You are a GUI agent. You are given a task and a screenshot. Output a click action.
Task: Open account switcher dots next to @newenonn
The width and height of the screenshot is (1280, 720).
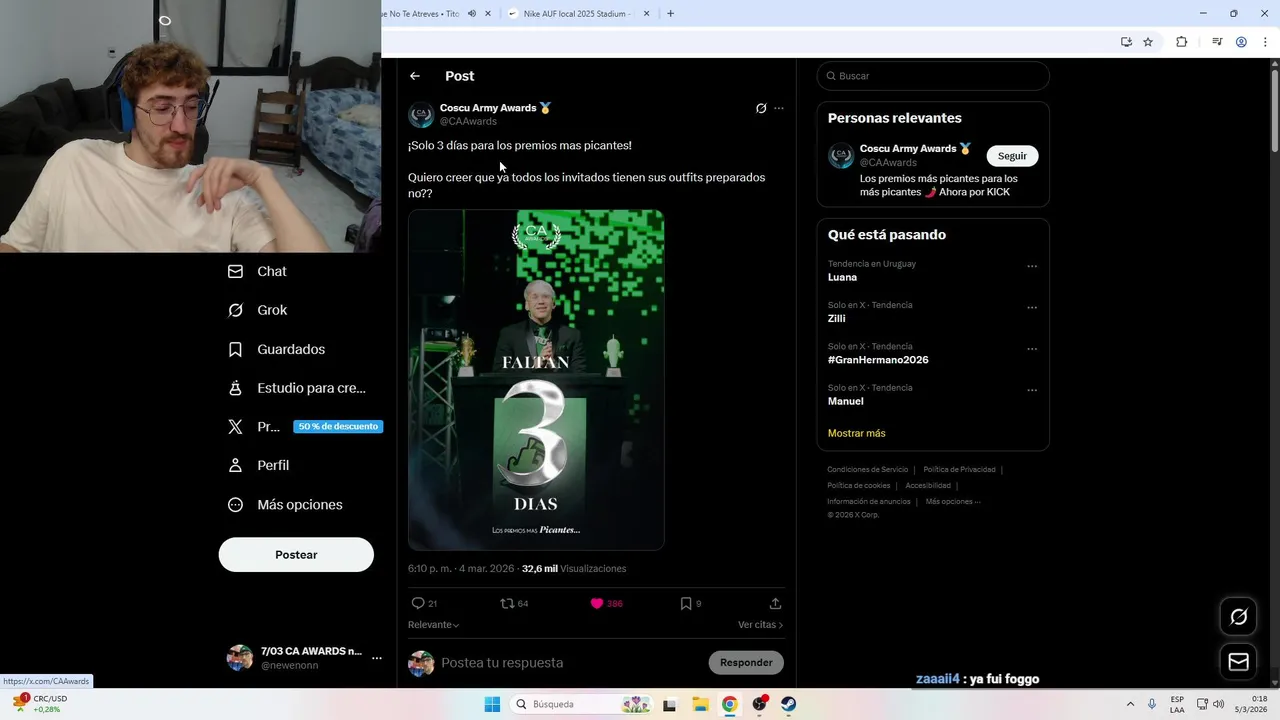click(377, 658)
